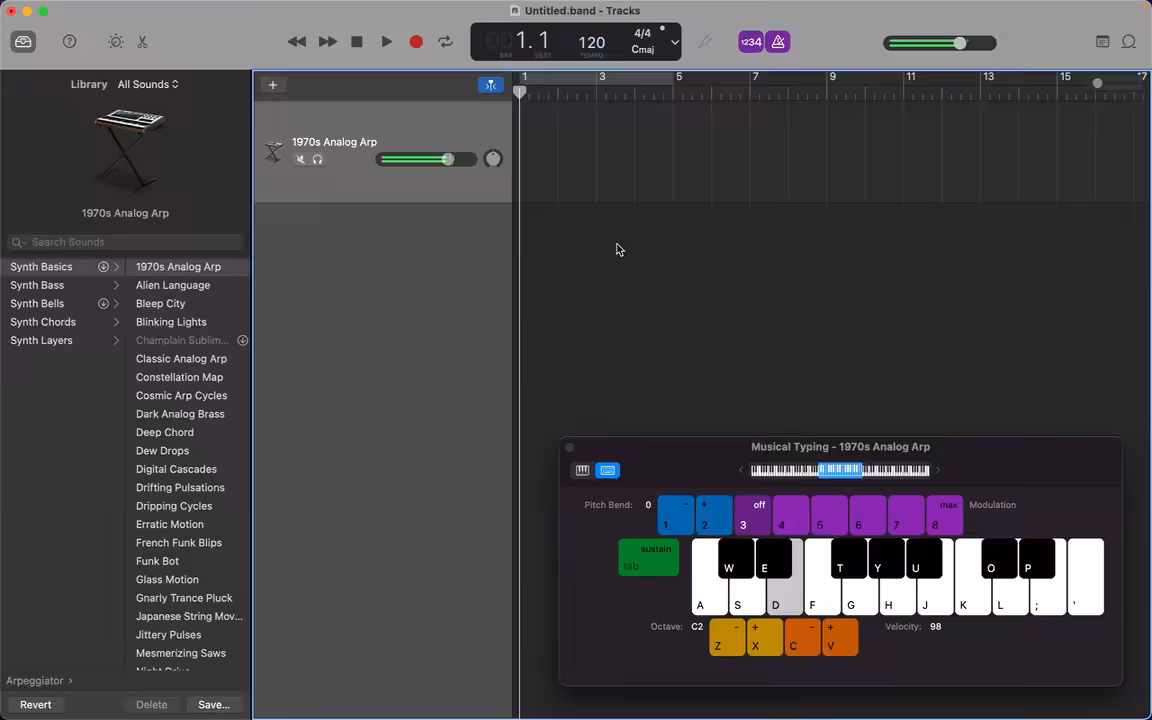Toggle the metronome click
The height and width of the screenshot is (720, 1152).
pyautogui.click(x=778, y=42)
